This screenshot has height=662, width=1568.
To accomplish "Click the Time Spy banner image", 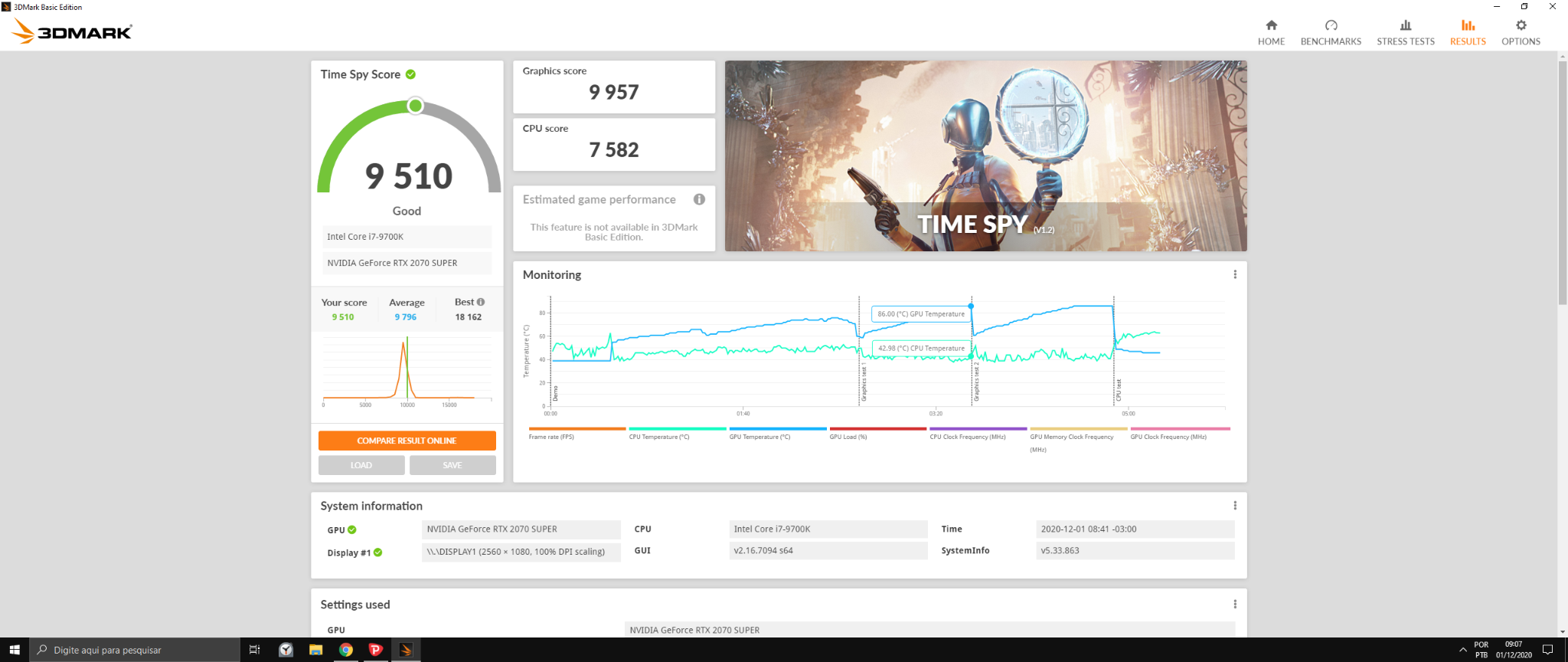I will [x=985, y=156].
